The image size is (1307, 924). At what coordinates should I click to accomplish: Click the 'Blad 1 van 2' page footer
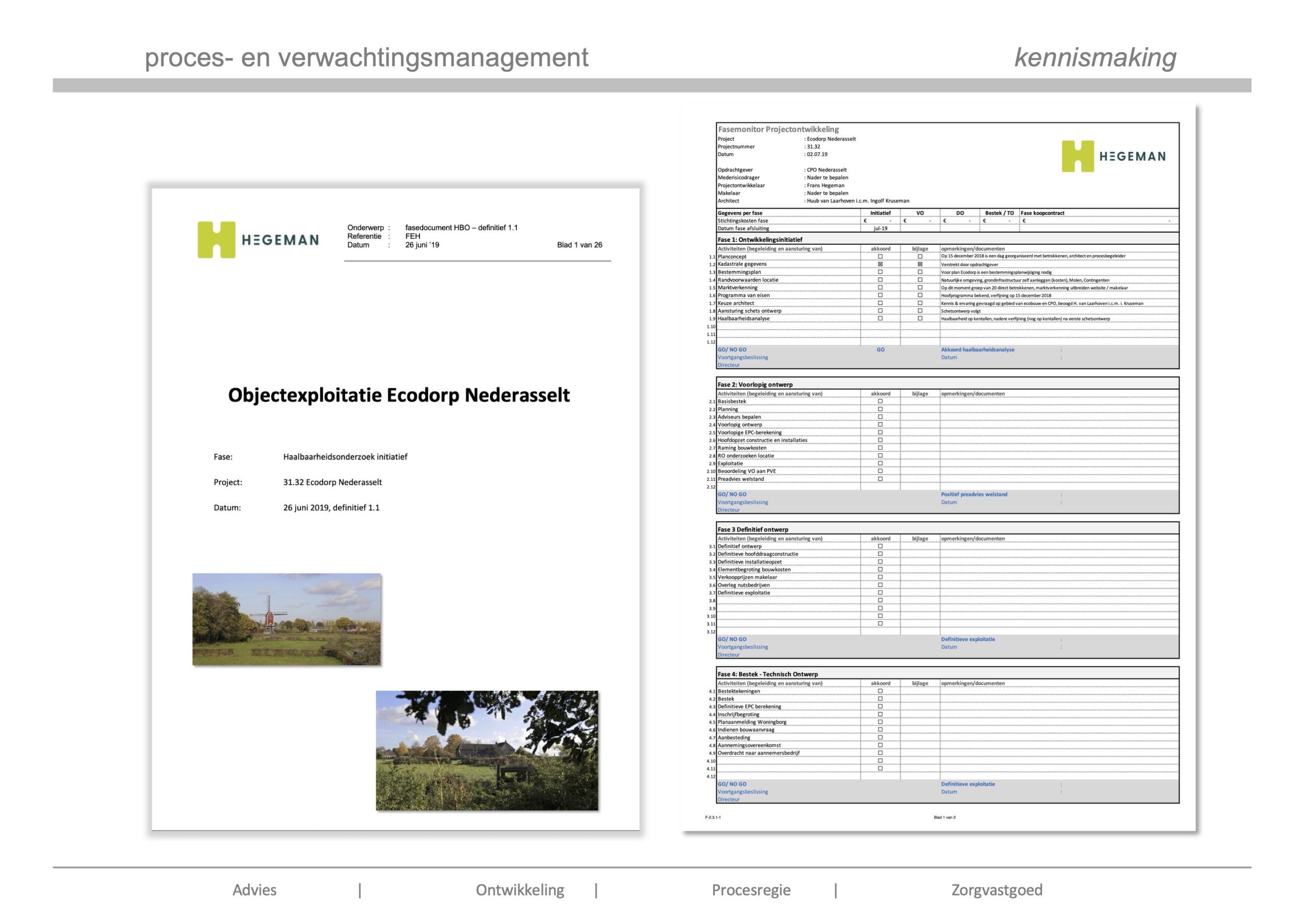point(945,817)
